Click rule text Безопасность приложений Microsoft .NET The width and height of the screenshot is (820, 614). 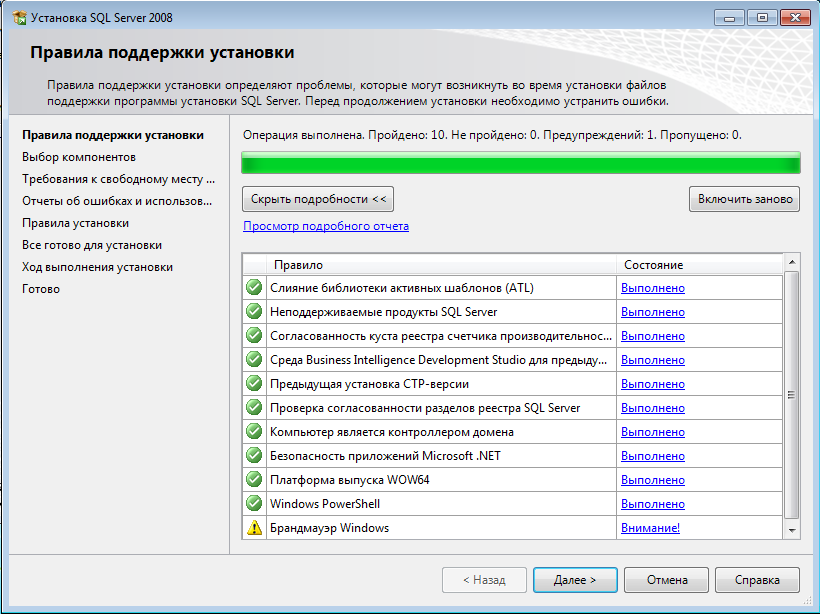coord(385,456)
